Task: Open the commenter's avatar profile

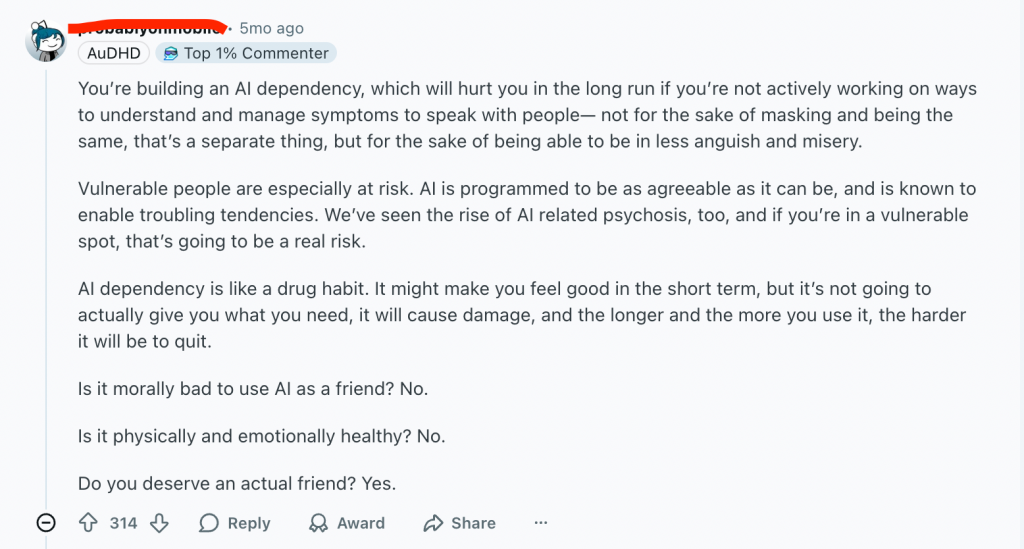Action: [x=46, y=42]
